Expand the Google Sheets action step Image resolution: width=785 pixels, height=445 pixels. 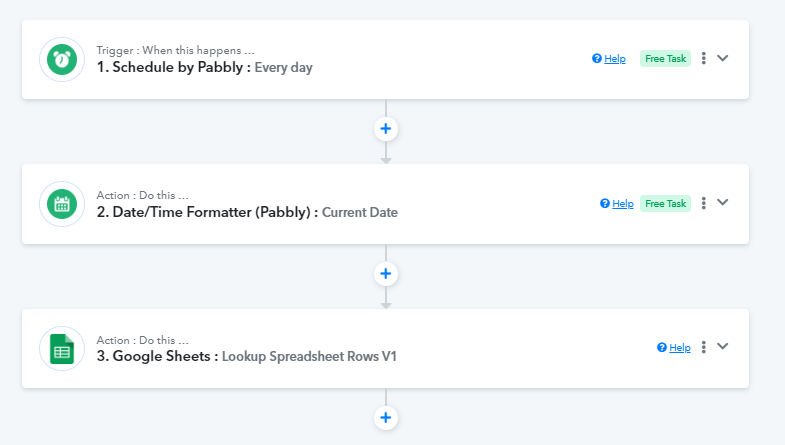tap(722, 346)
